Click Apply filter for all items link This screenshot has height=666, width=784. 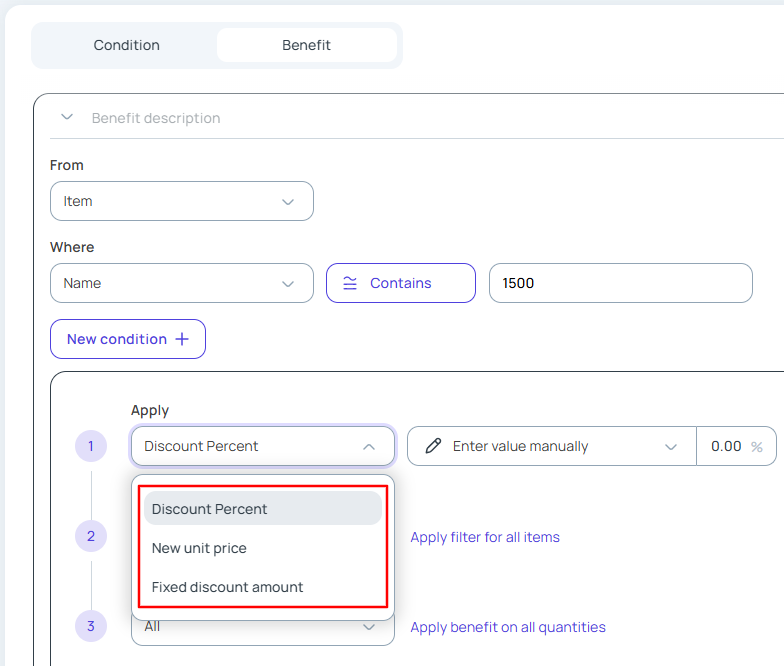(x=485, y=537)
